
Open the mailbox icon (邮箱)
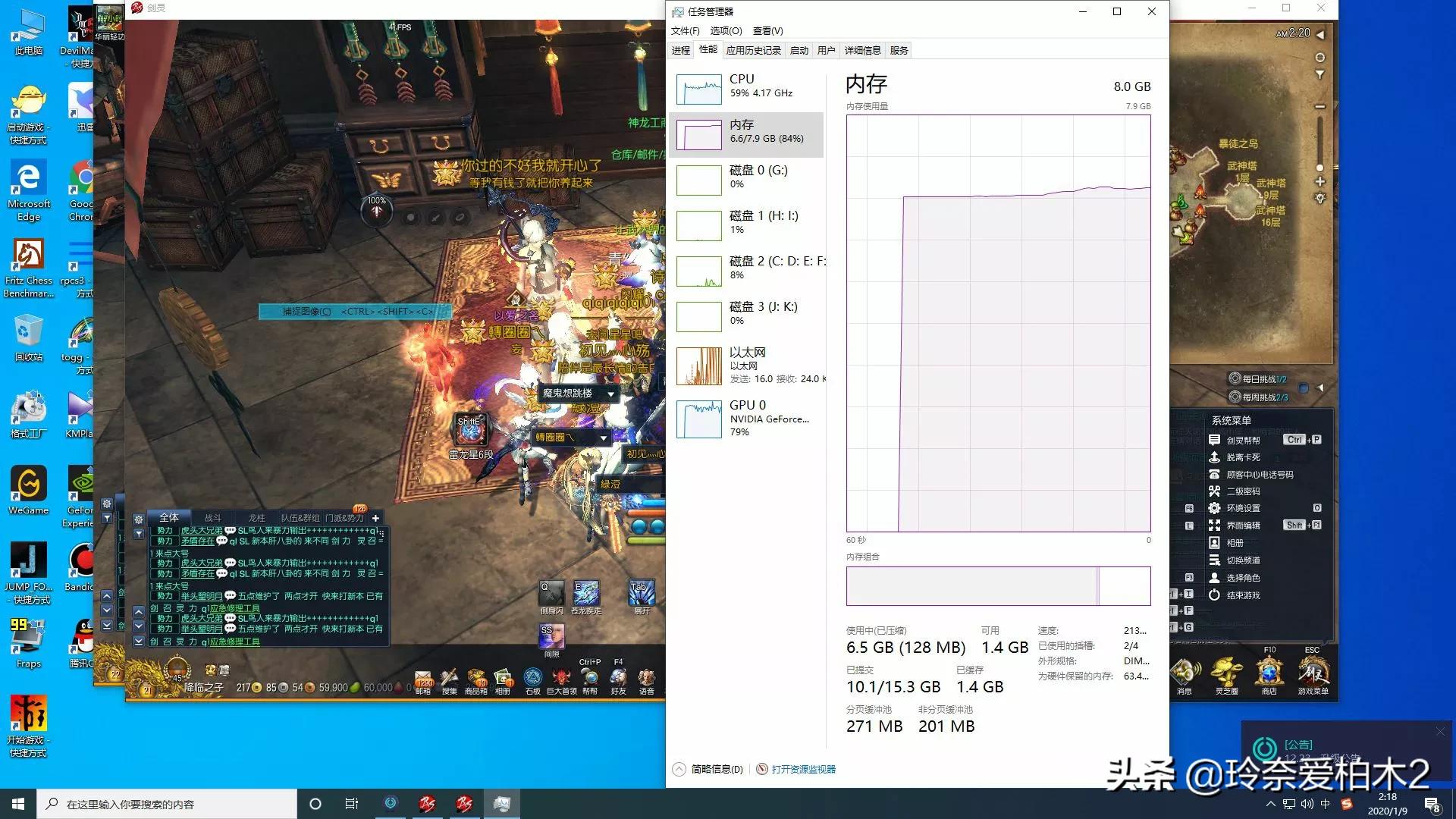tap(423, 677)
